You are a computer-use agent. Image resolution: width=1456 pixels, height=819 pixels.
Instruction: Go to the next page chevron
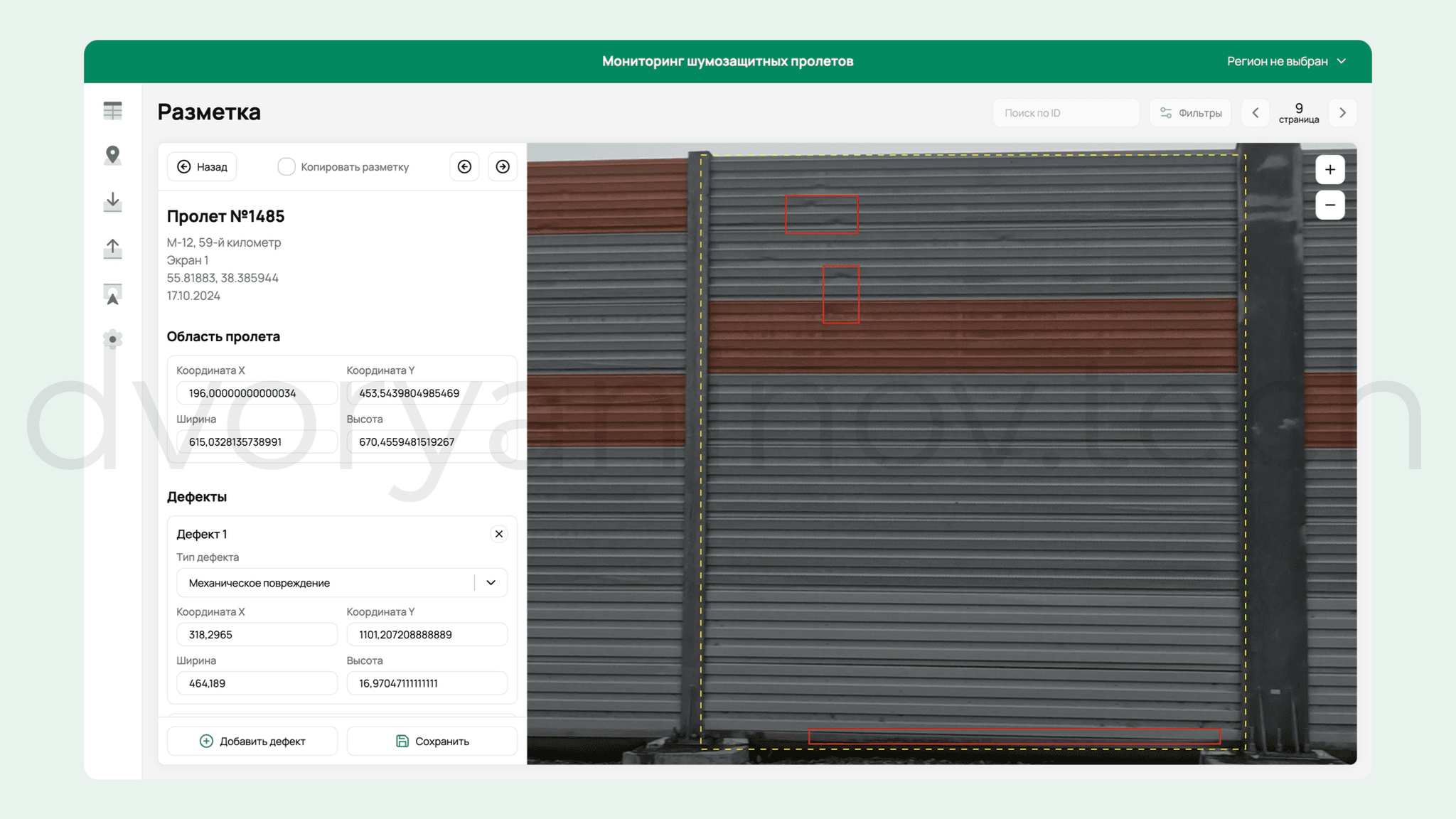[1342, 113]
